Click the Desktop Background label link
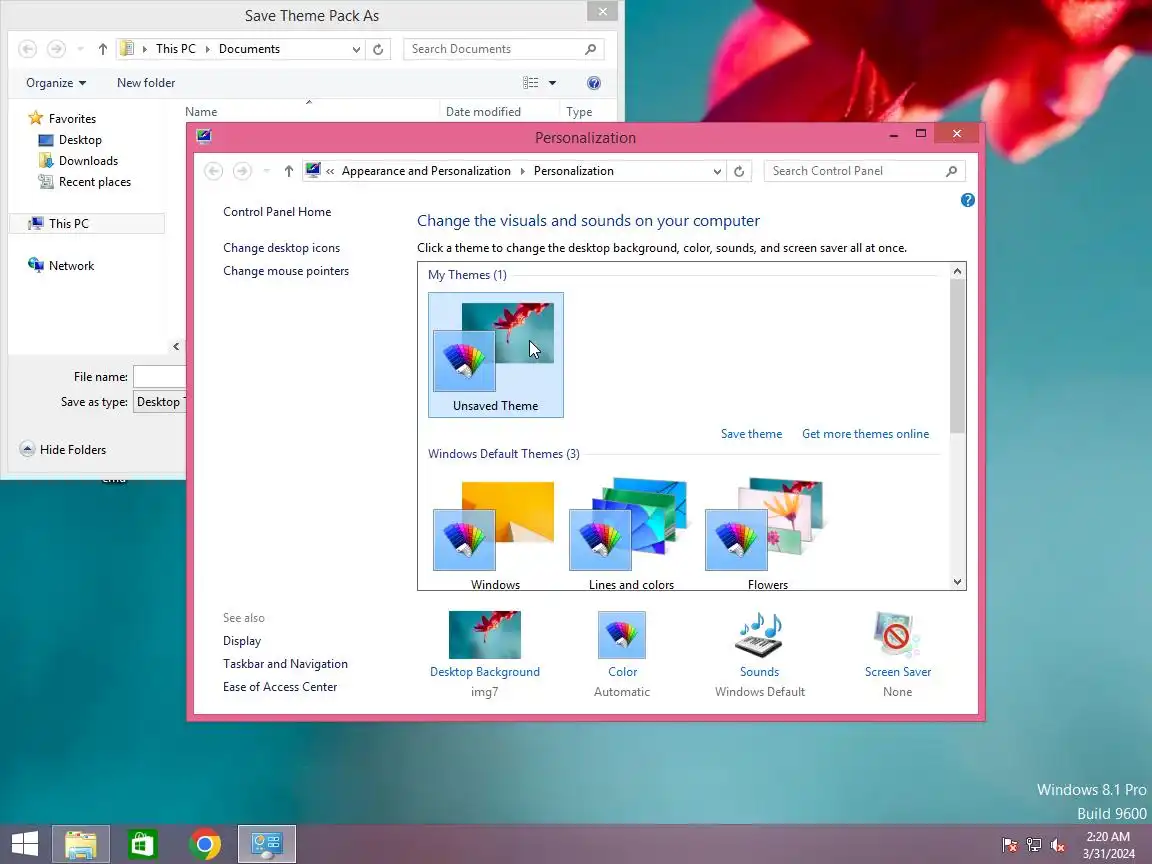Viewport: 1152px width, 864px height. 485,672
